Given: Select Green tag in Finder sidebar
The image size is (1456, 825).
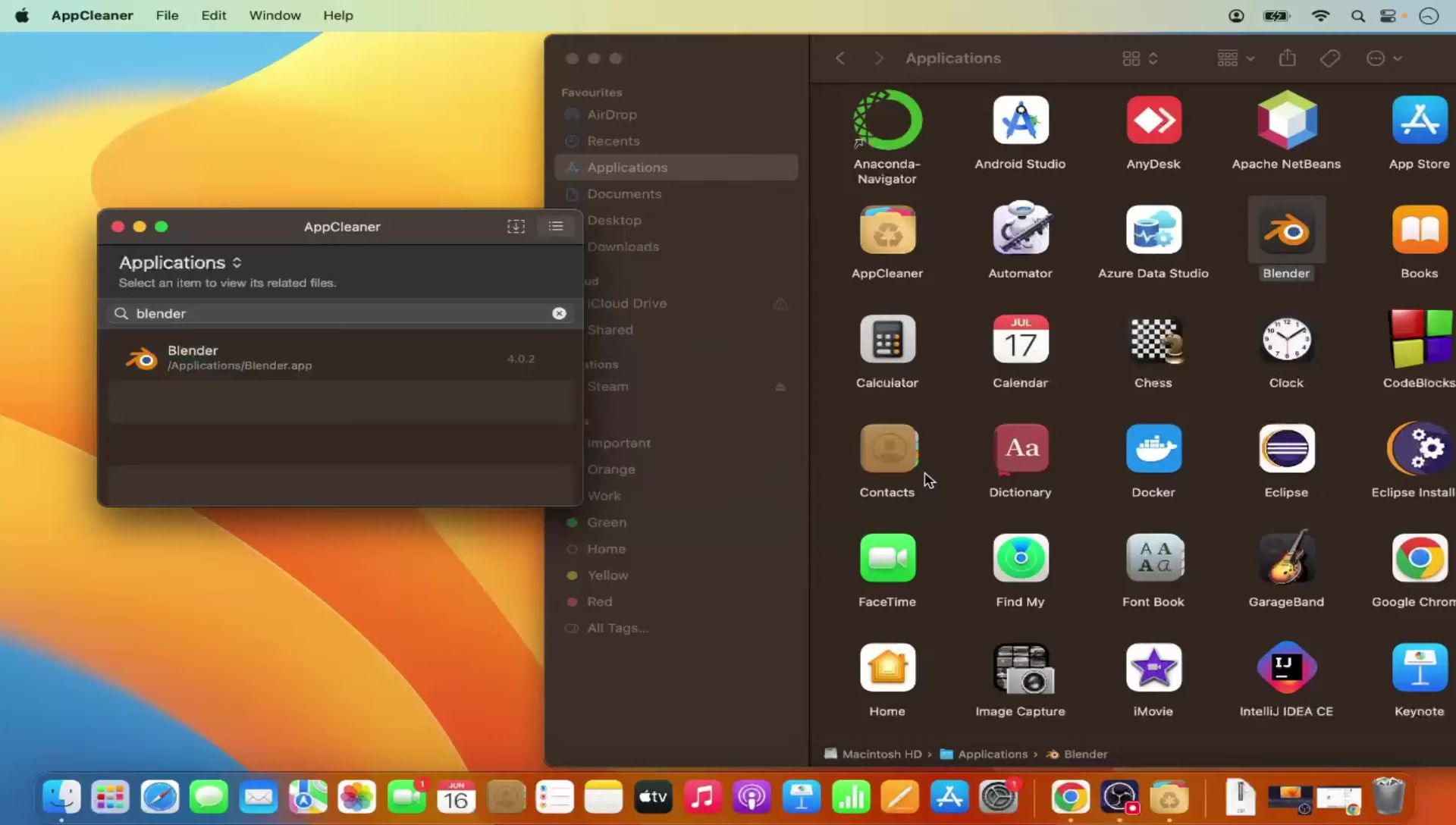Looking at the screenshot, I should (676, 522).
